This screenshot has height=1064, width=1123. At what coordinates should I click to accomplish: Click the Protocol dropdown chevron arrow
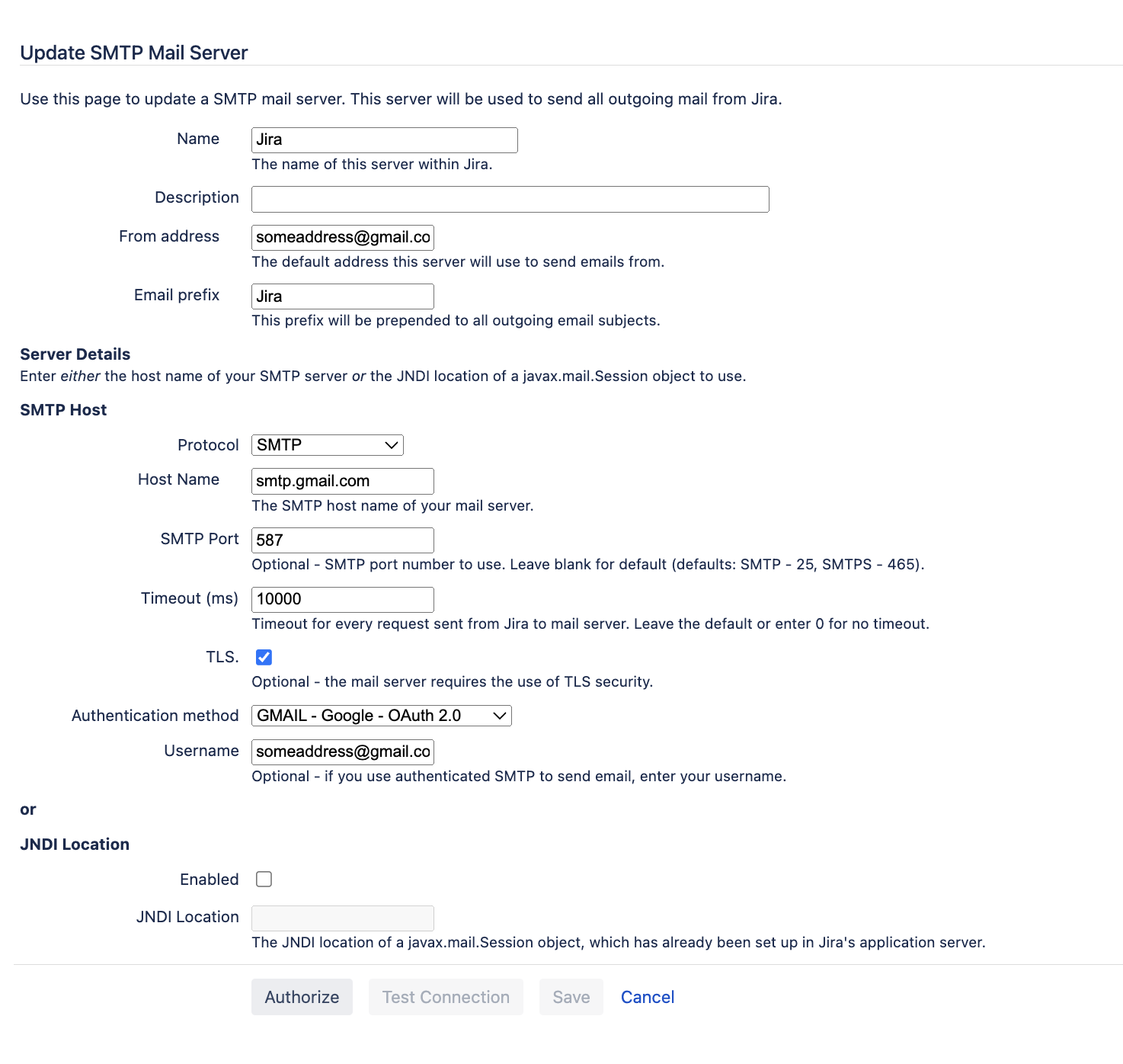pyautogui.click(x=392, y=445)
